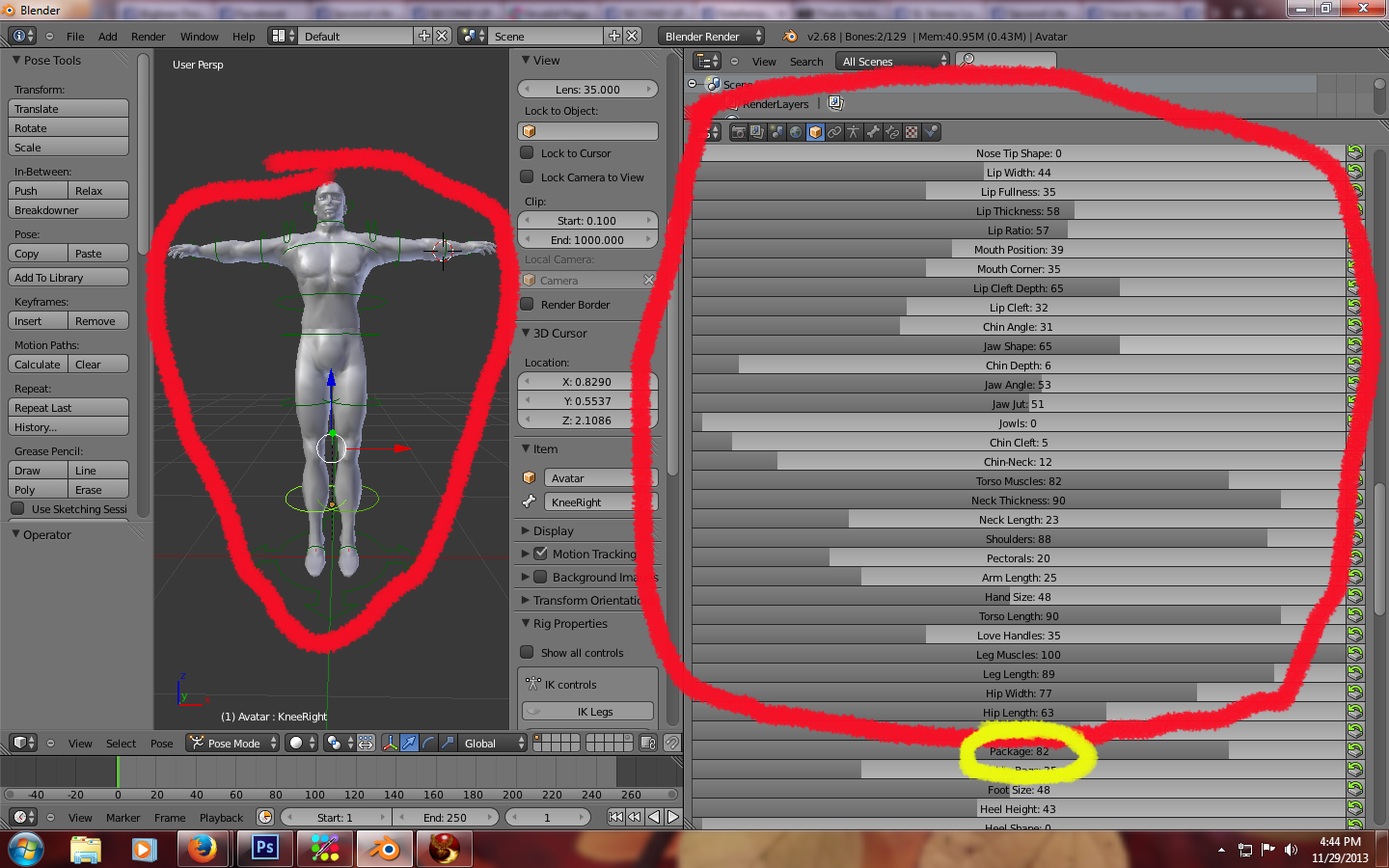Adjust the Torso Muscles slider
This screenshot has width=1389, height=868.
click(x=1019, y=481)
